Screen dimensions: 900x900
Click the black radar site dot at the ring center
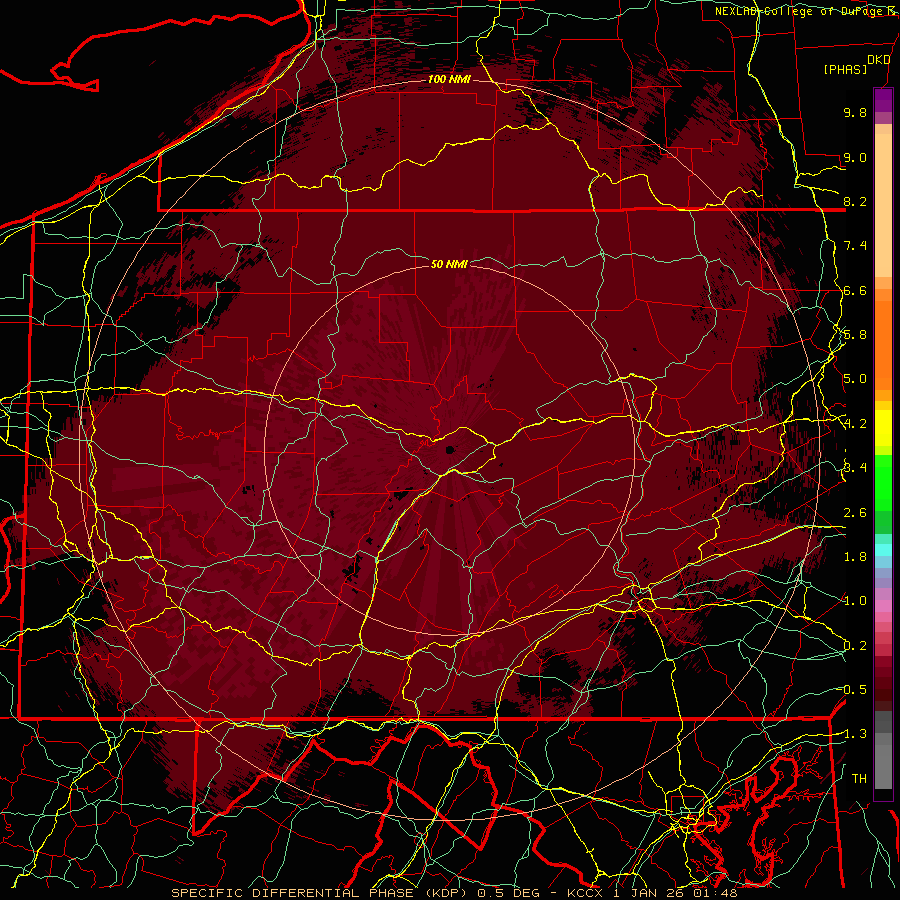[x=450, y=450]
